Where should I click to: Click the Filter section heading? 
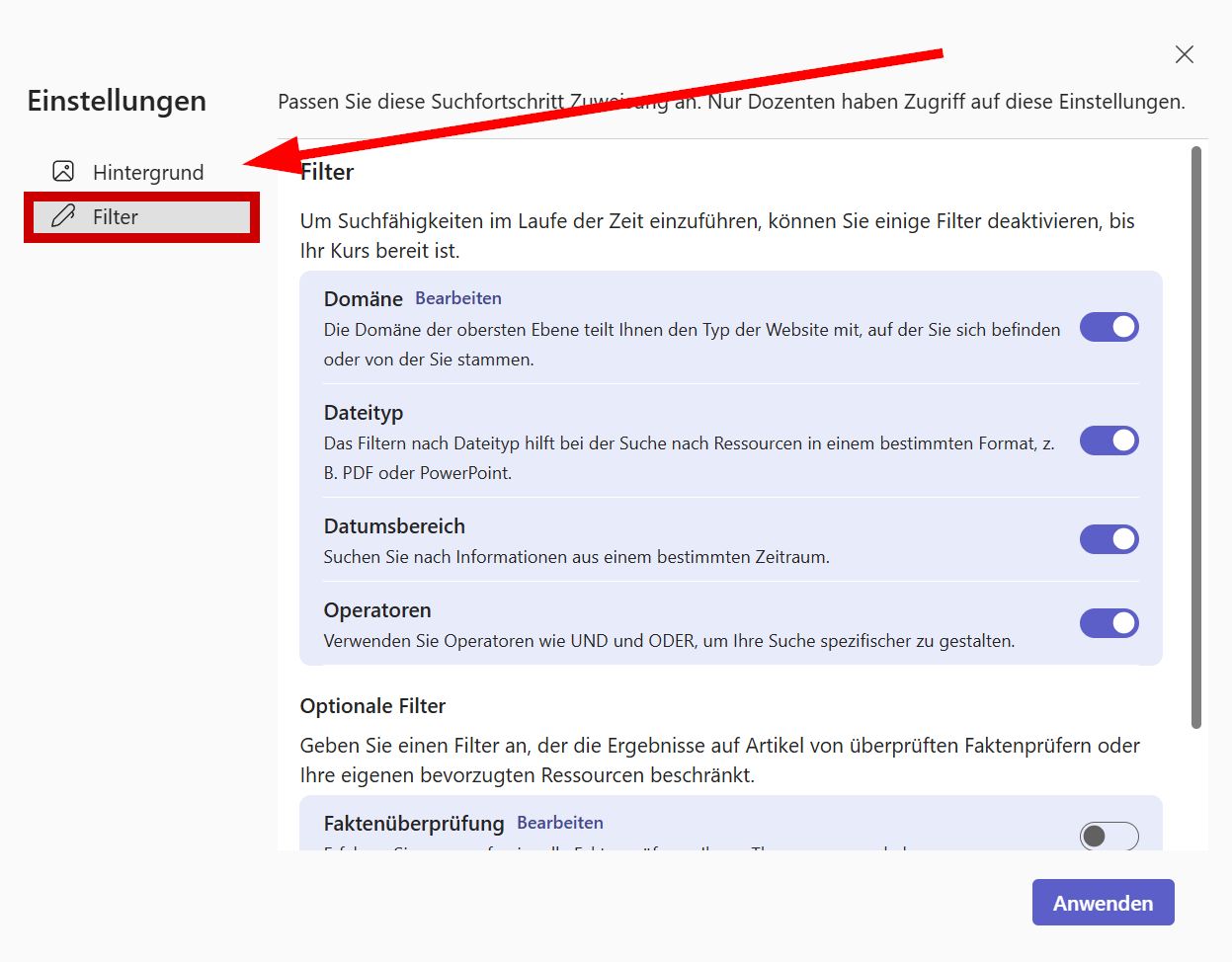(x=328, y=172)
